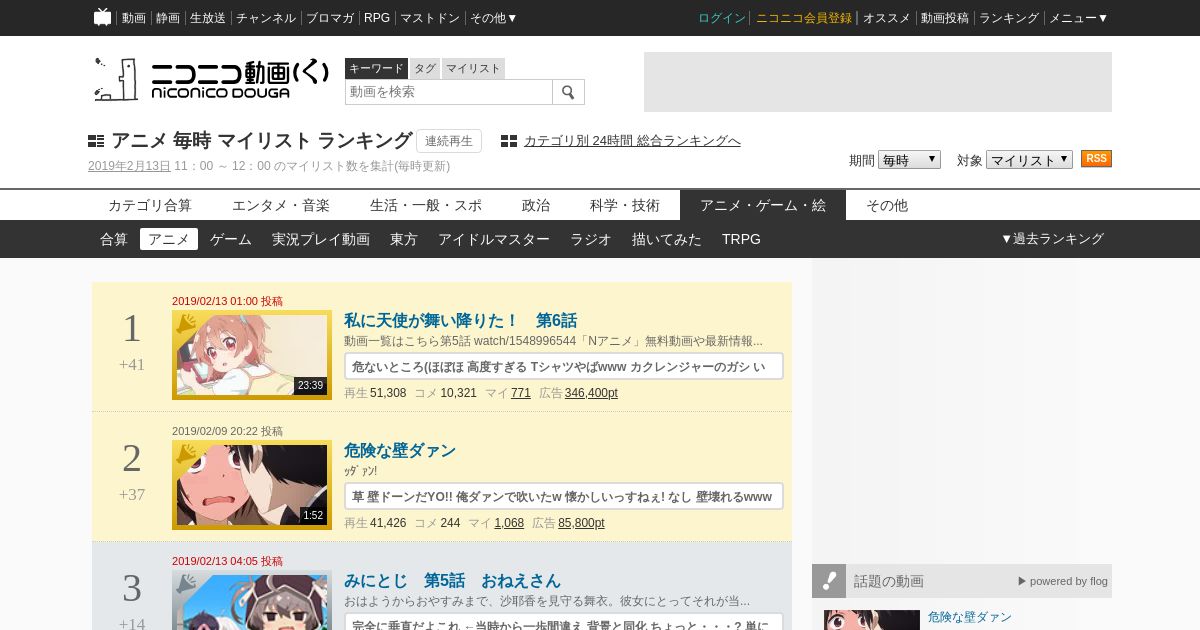
Task: Subscribe via the orange RSS icon
Action: tap(1096, 159)
